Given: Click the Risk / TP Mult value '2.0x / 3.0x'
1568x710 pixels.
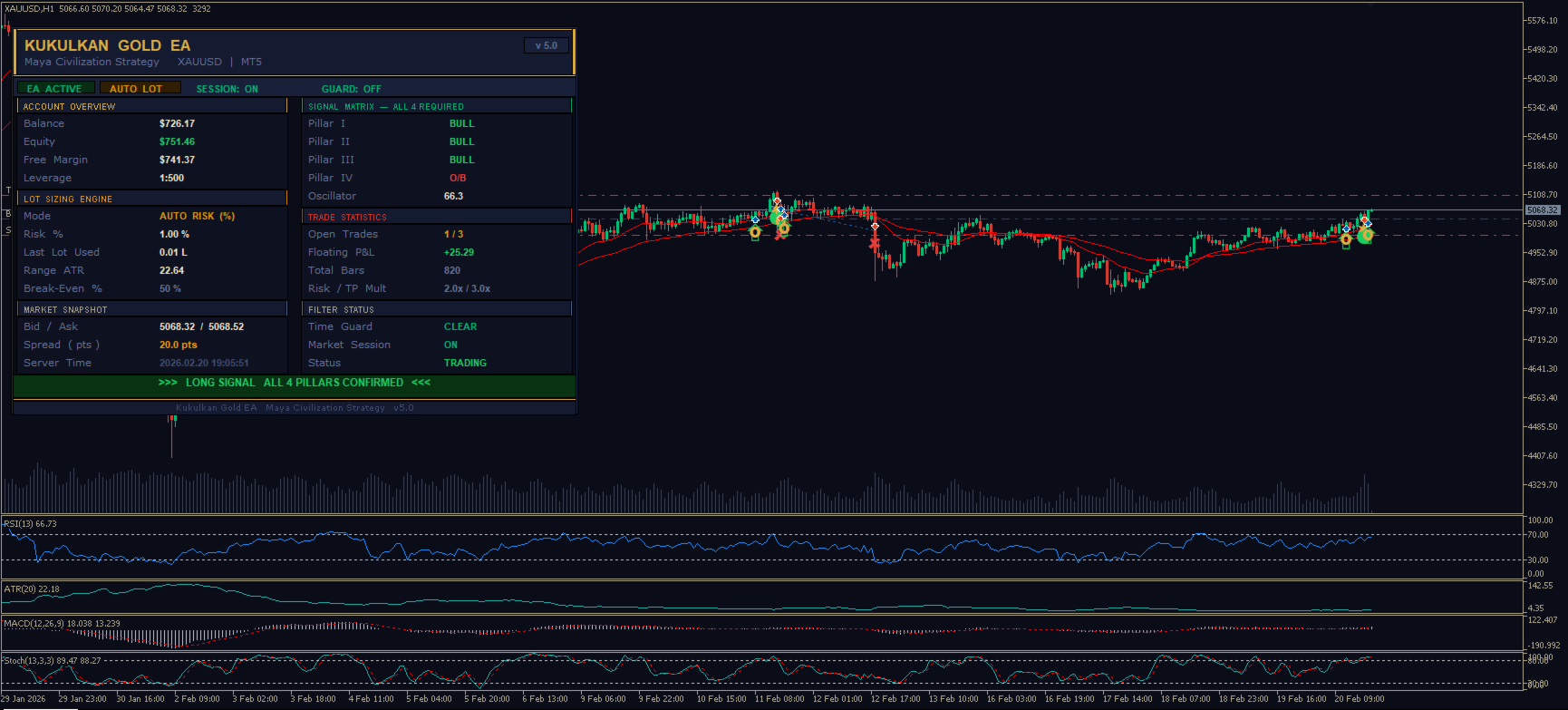Looking at the screenshot, I should (468, 288).
